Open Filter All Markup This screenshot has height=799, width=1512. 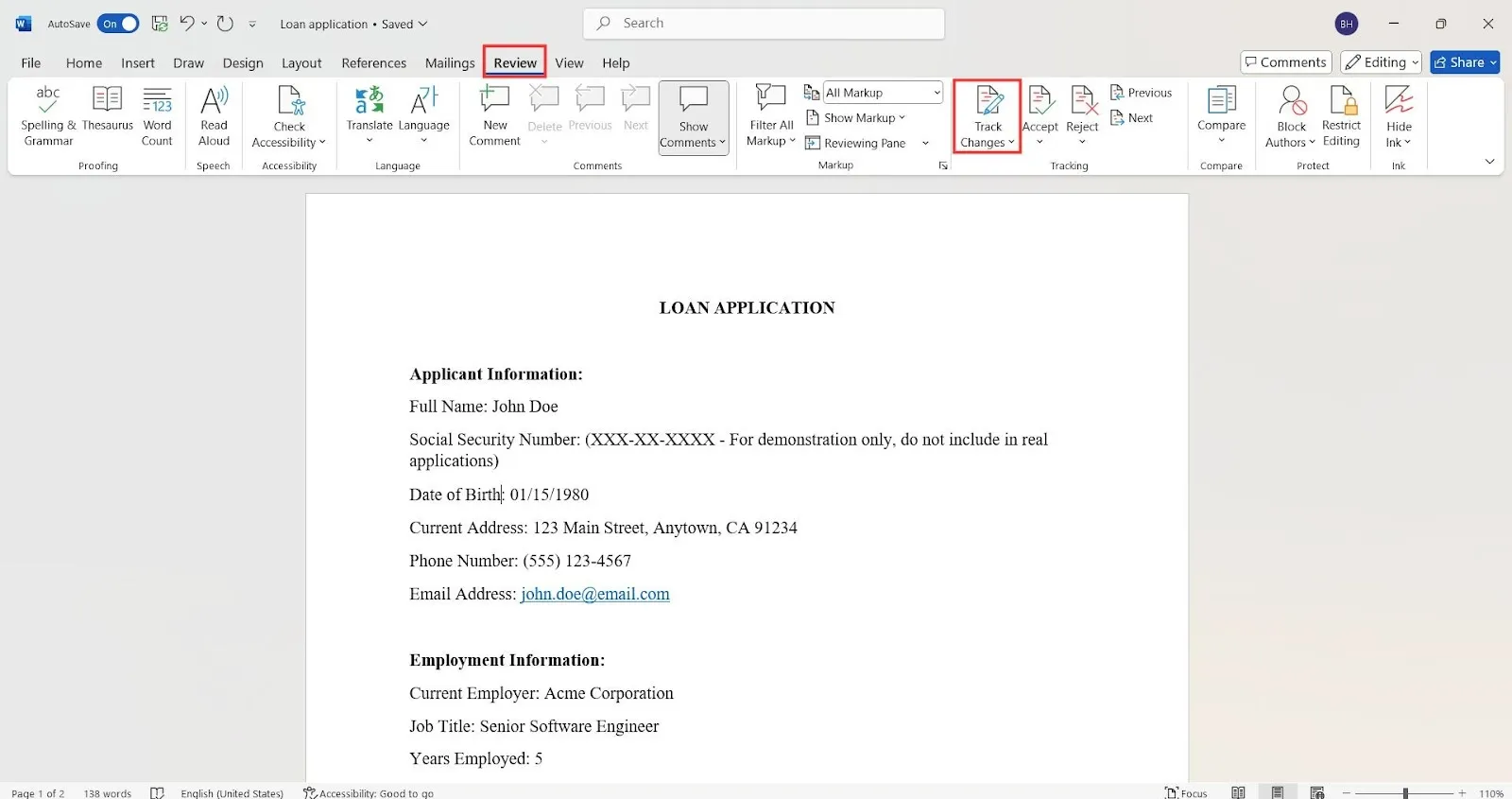click(771, 116)
